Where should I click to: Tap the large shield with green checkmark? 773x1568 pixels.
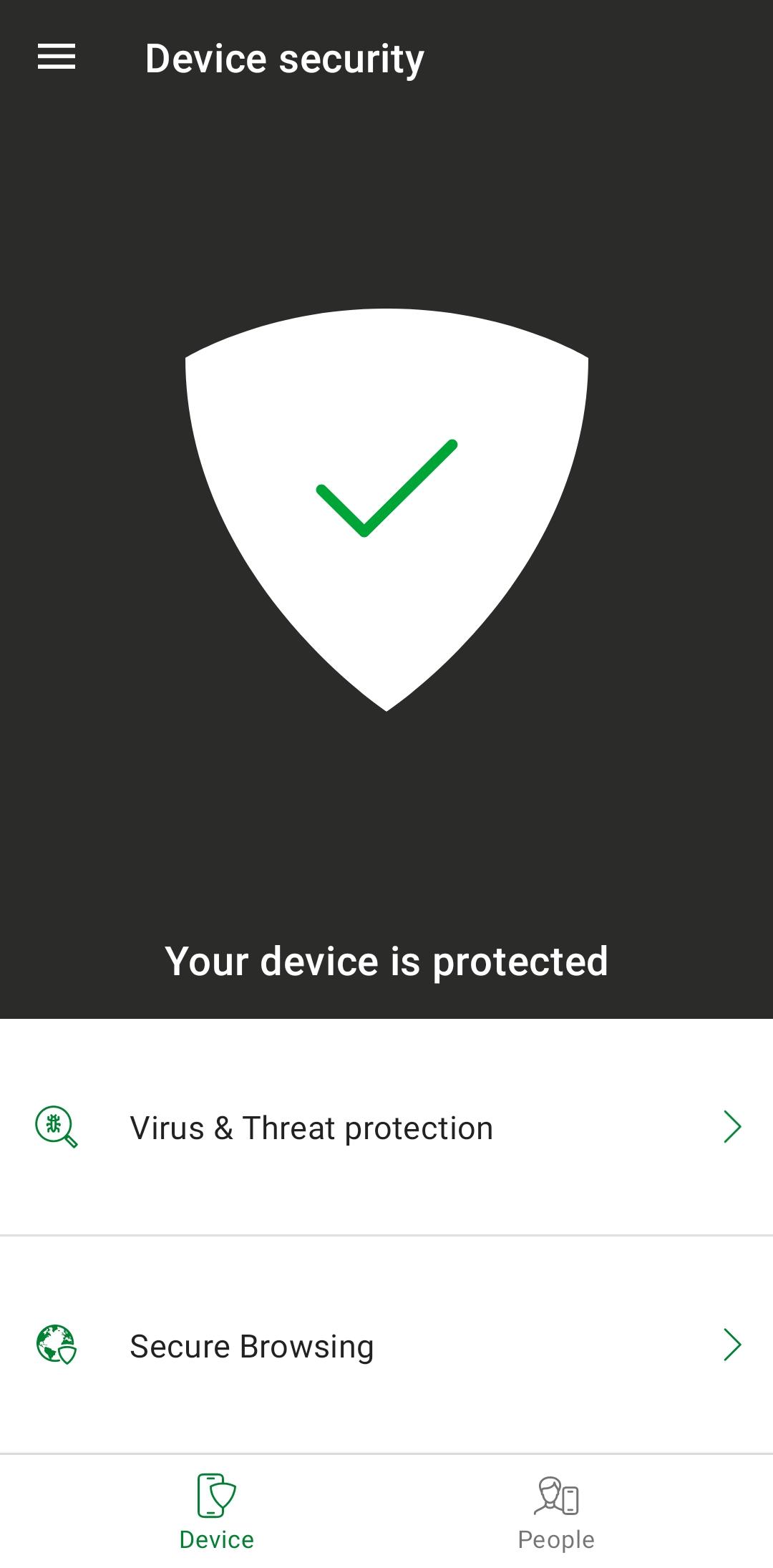point(386,510)
